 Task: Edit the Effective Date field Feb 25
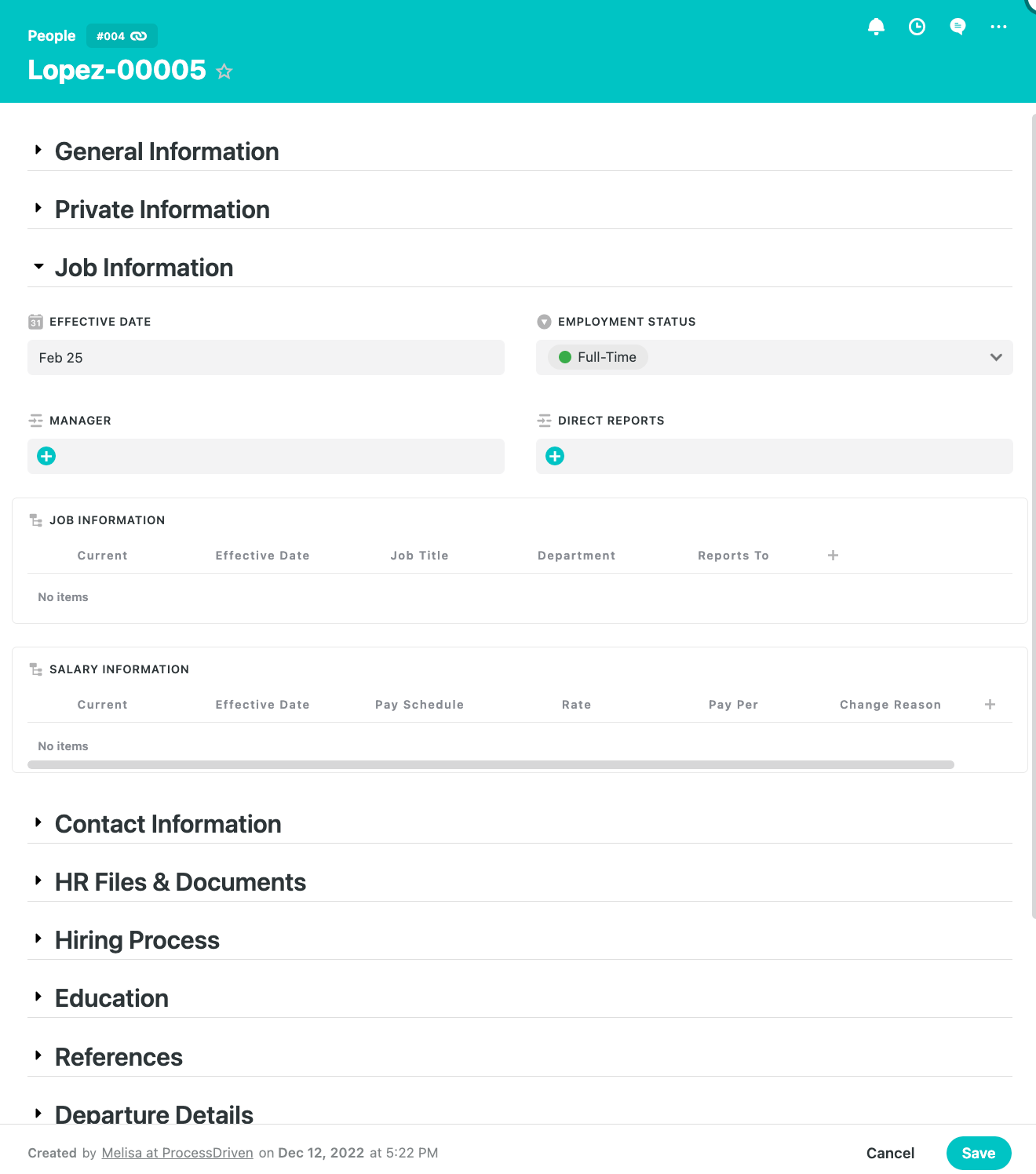click(x=266, y=357)
